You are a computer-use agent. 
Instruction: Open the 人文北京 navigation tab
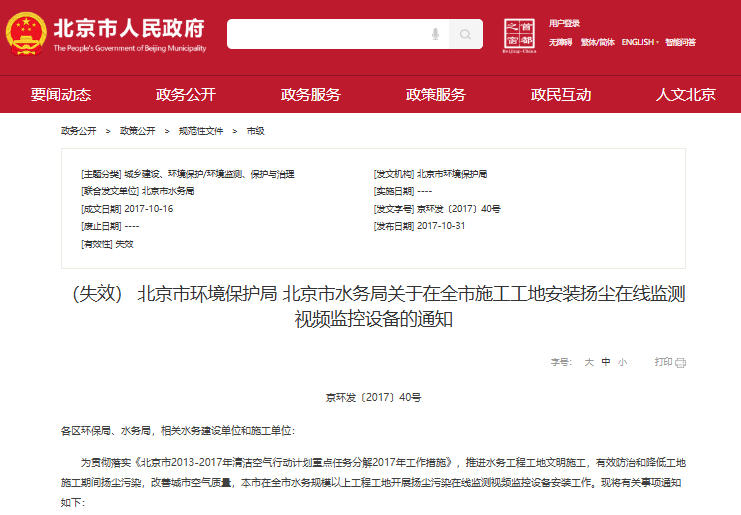pyautogui.click(x=686, y=94)
